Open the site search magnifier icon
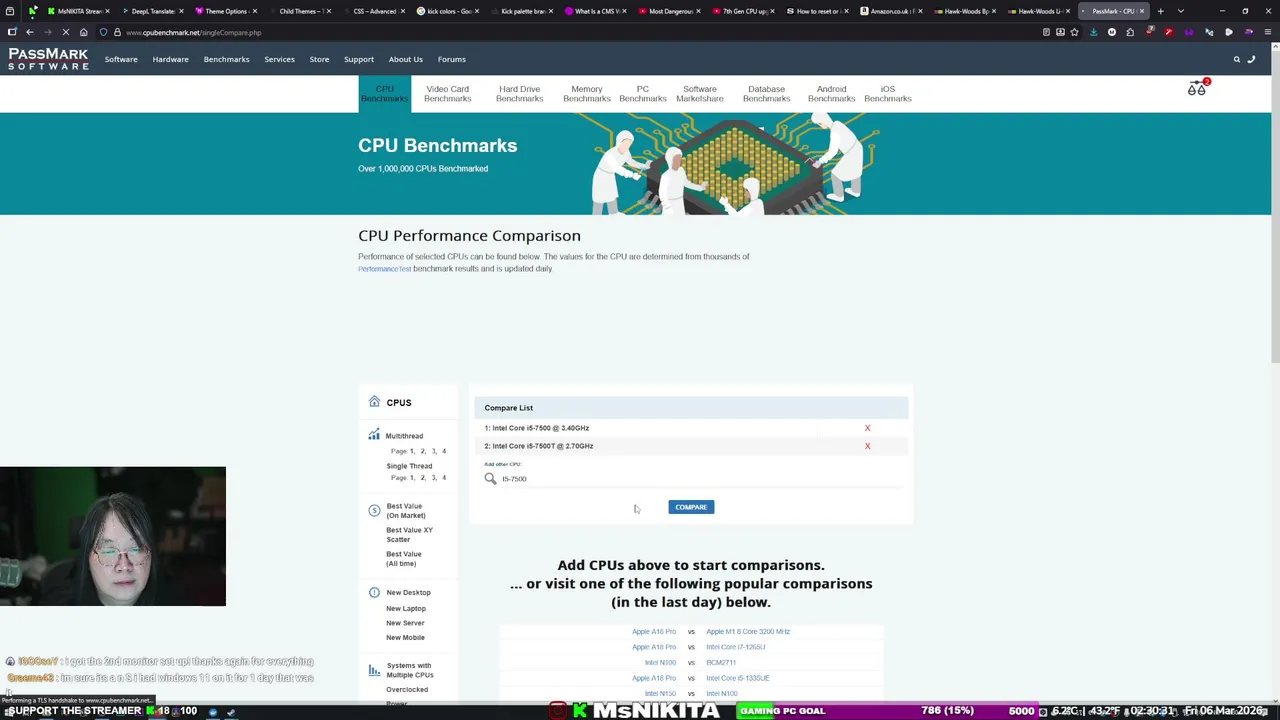Image resolution: width=1280 pixels, height=720 pixels. point(1236,59)
